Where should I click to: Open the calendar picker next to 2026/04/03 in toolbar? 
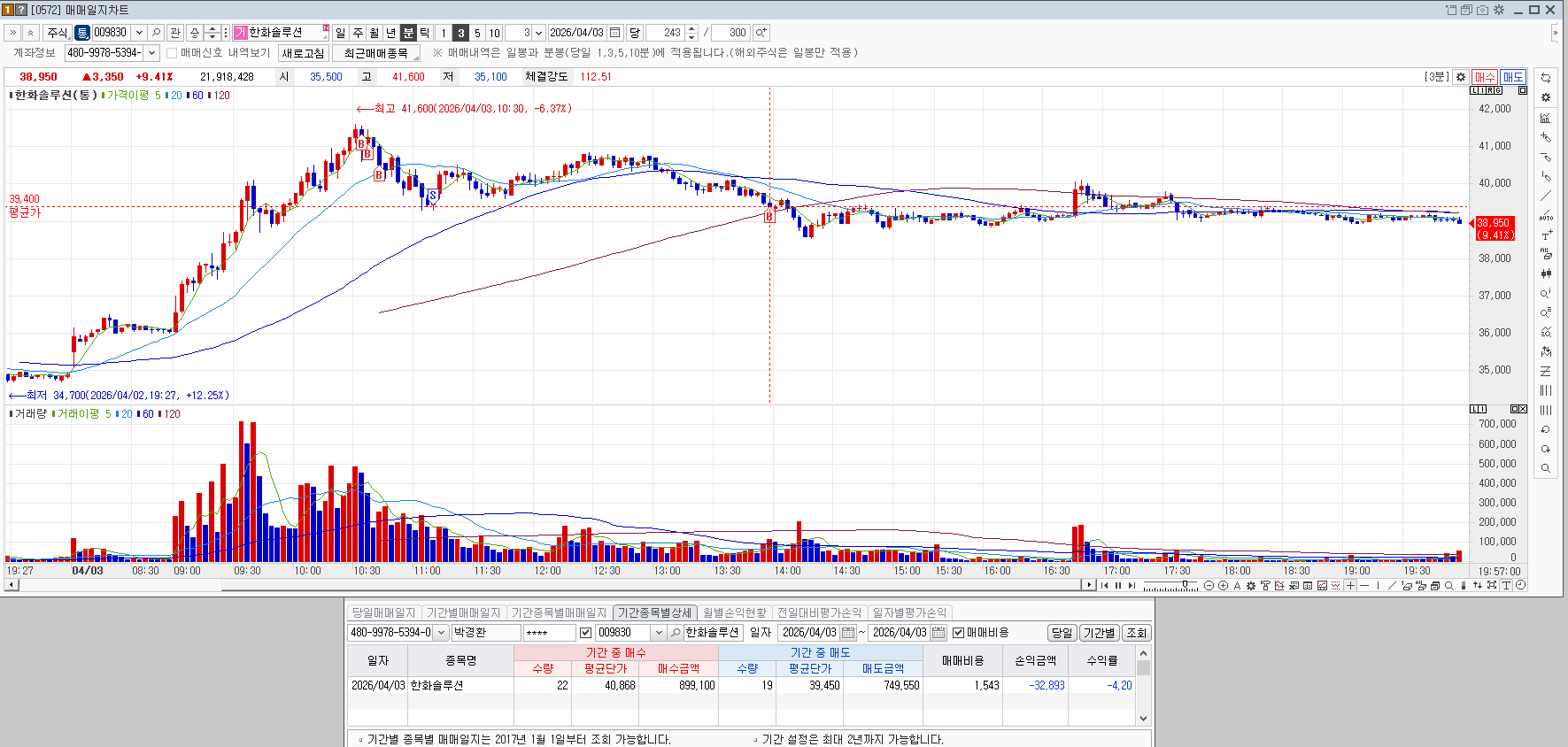click(x=615, y=33)
